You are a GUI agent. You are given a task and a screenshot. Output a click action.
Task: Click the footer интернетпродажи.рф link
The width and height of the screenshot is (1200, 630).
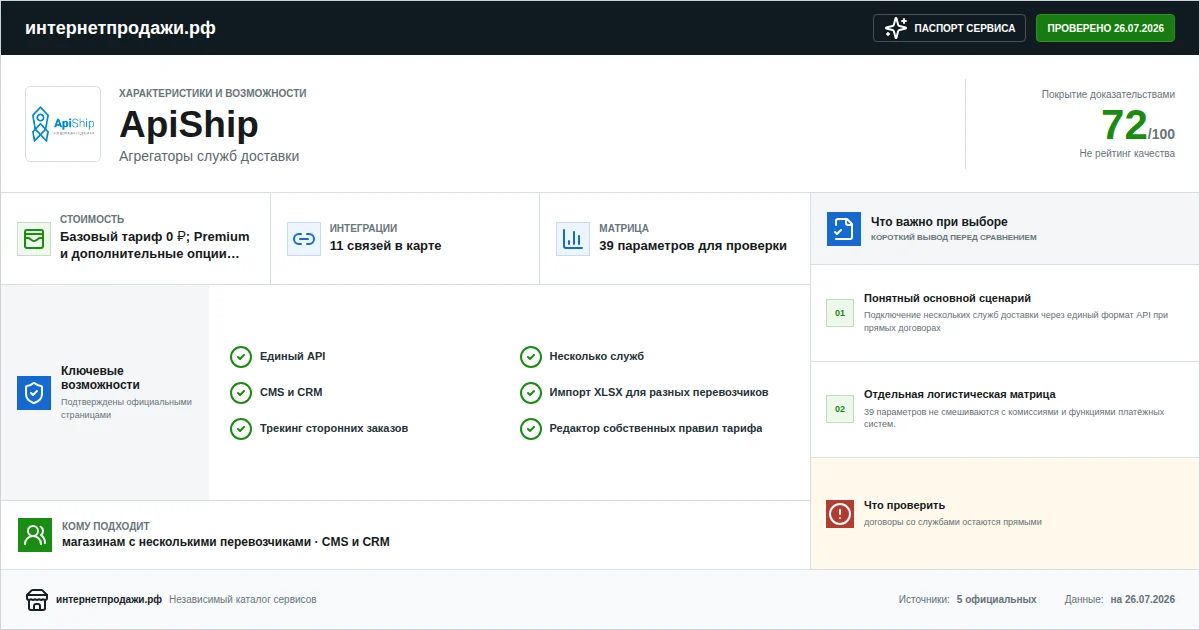tap(109, 600)
